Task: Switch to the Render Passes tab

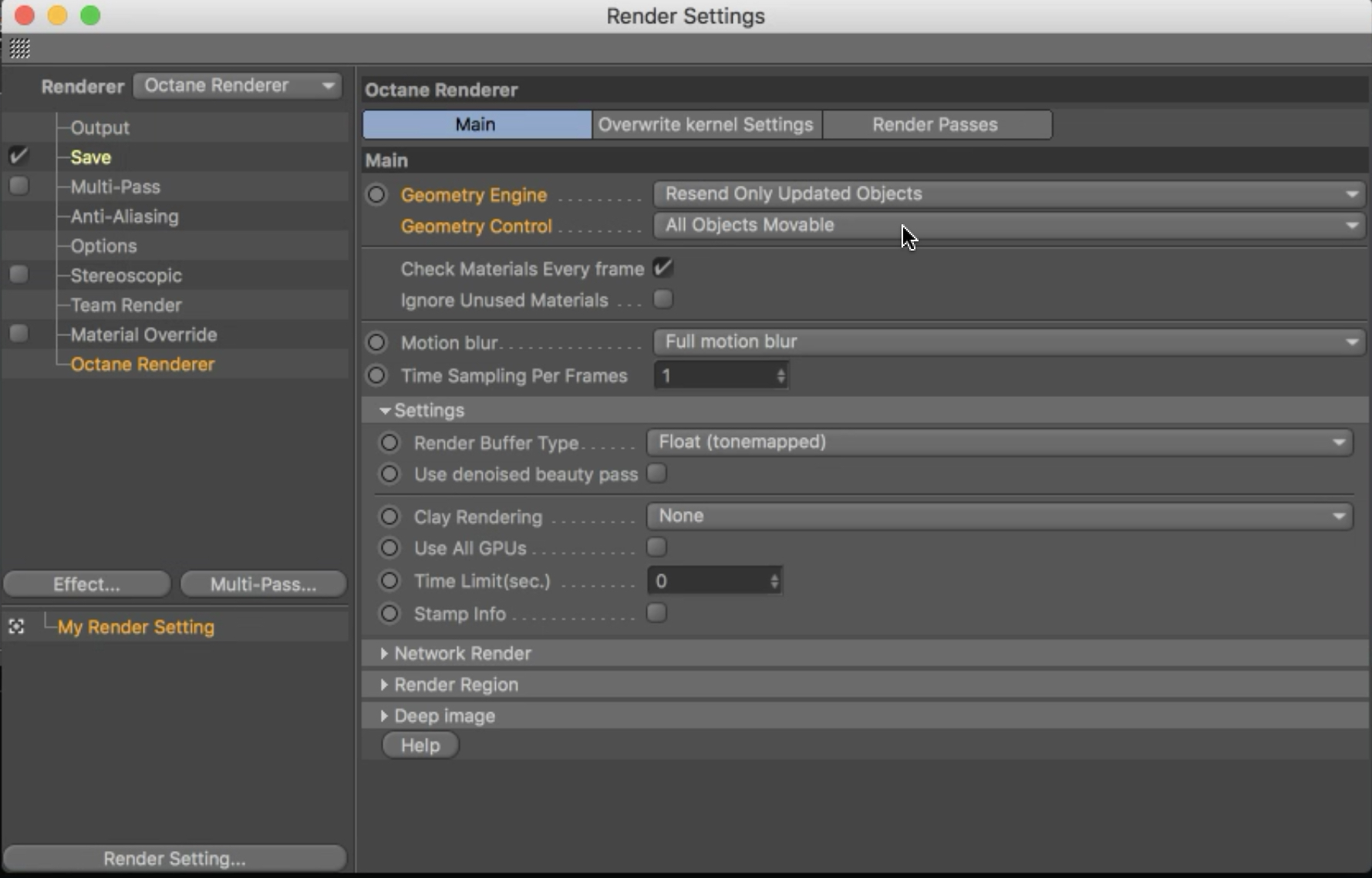Action: (x=935, y=125)
